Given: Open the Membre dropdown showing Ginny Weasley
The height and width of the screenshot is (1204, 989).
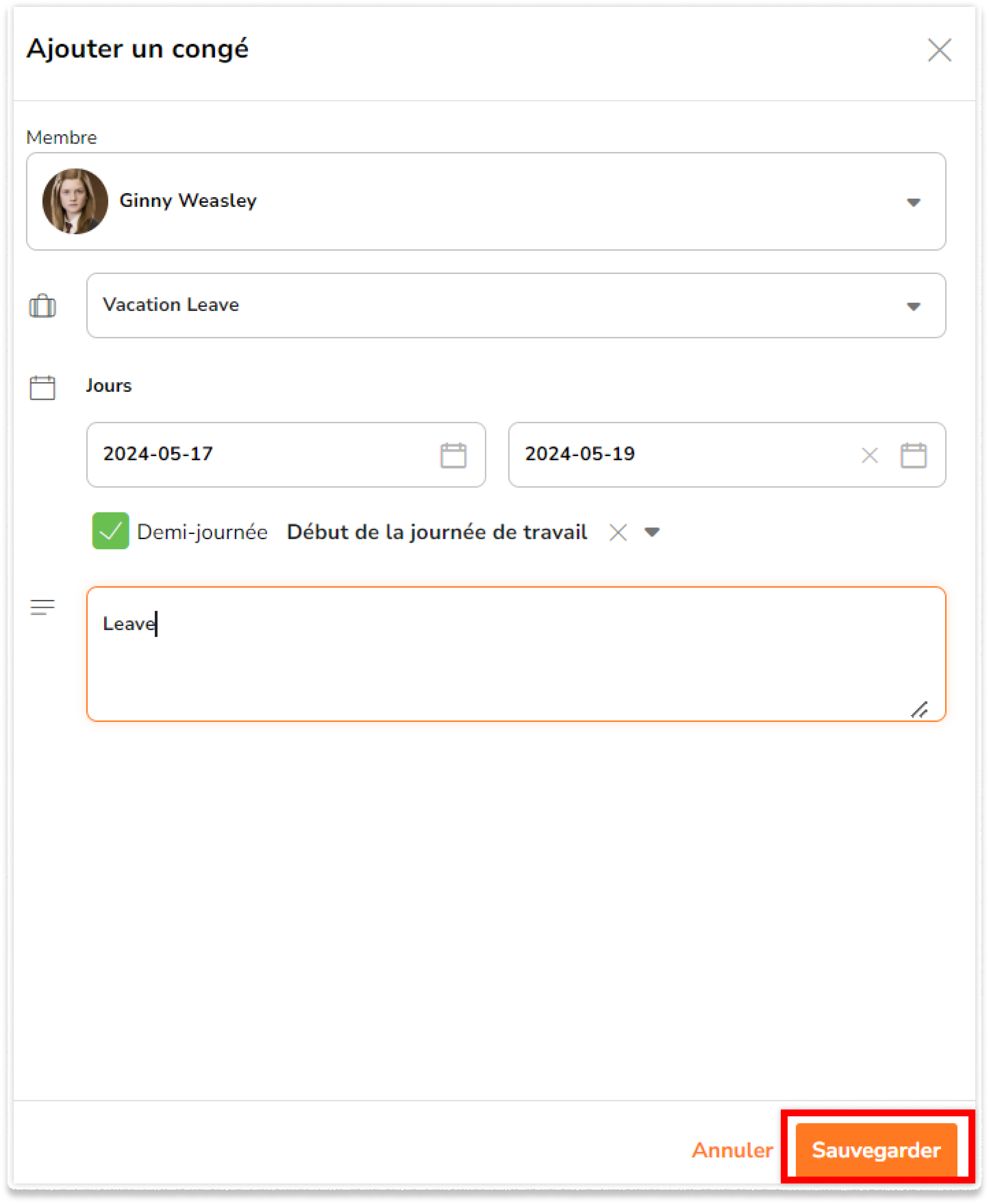Looking at the screenshot, I should tap(486, 201).
